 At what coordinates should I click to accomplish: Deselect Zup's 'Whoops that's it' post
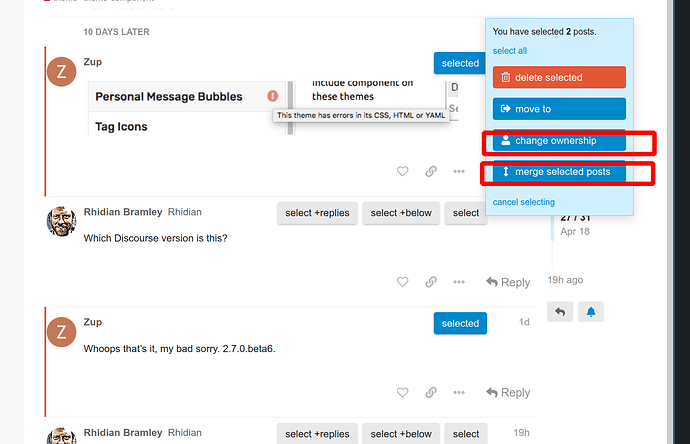tap(460, 323)
